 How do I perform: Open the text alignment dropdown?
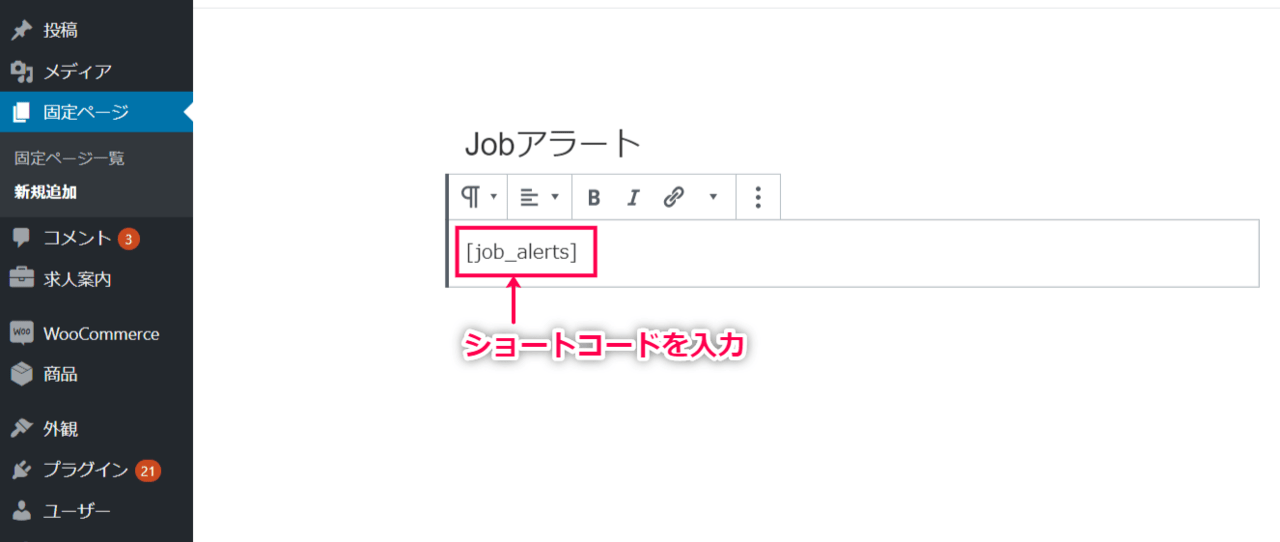[539, 197]
